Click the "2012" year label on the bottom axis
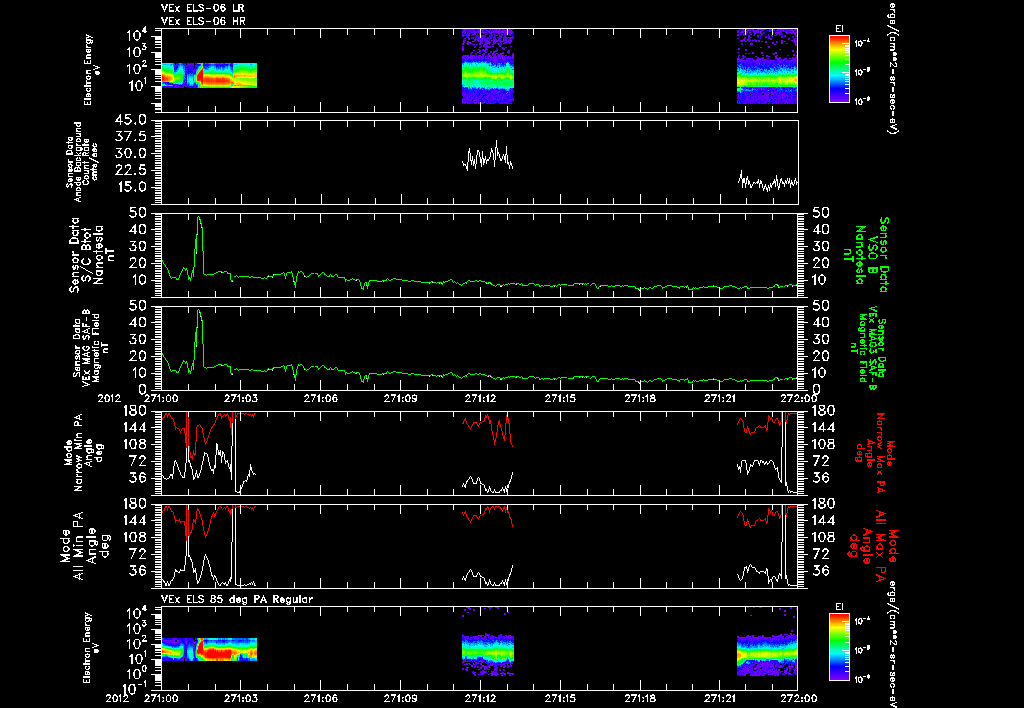 [x=120, y=698]
